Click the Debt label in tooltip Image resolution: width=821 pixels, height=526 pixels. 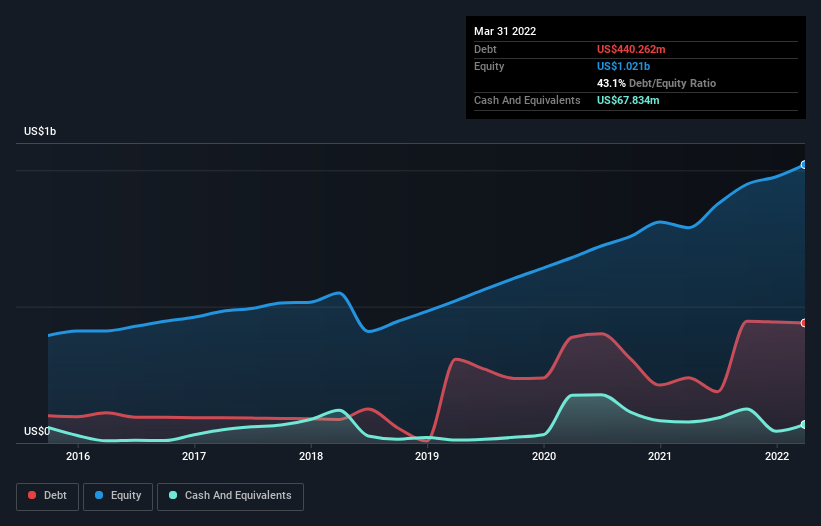[x=485, y=49]
